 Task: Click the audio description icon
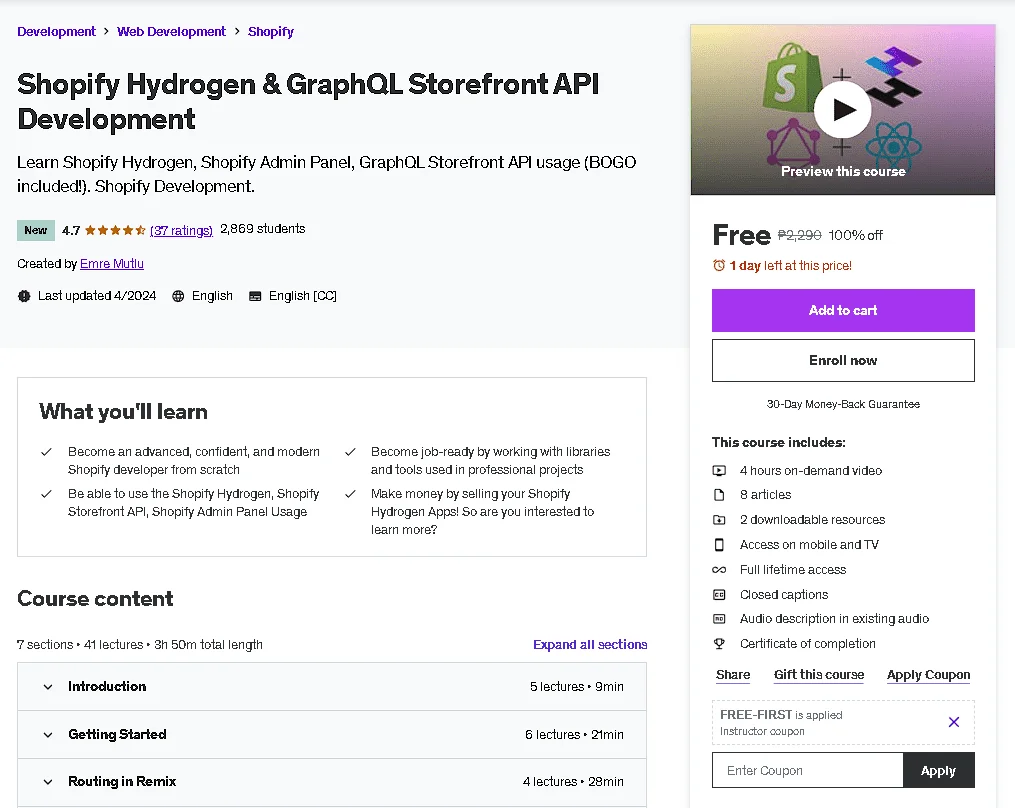(x=719, y=619)
